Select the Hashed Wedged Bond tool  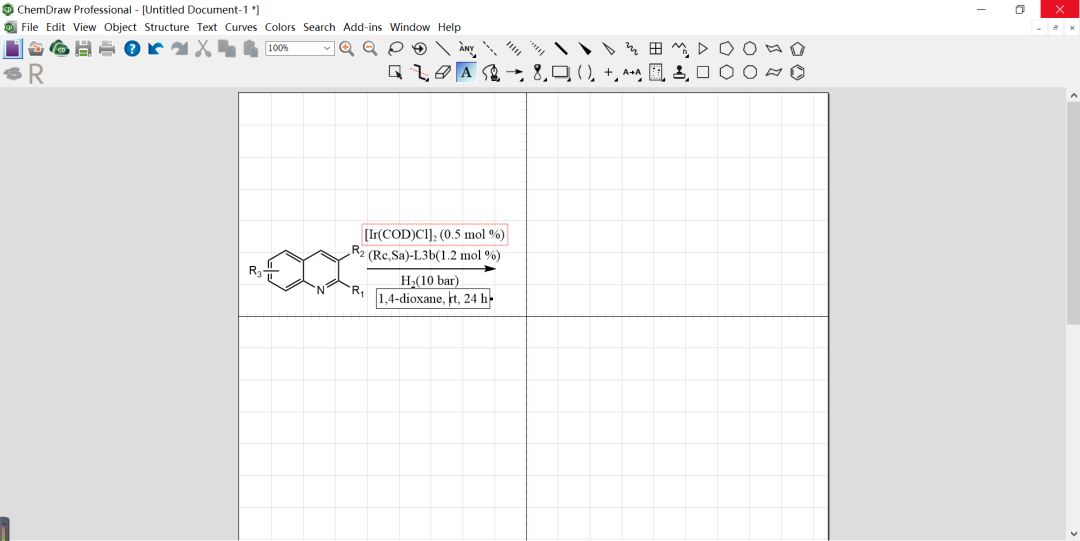click(x=537, y=49)
